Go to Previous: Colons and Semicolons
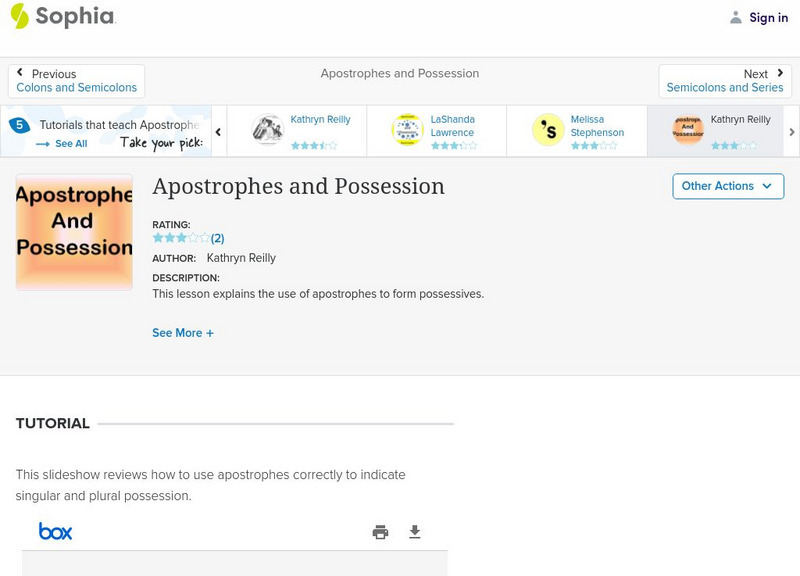This screenshot has width=800, height=576. (76, 81)
